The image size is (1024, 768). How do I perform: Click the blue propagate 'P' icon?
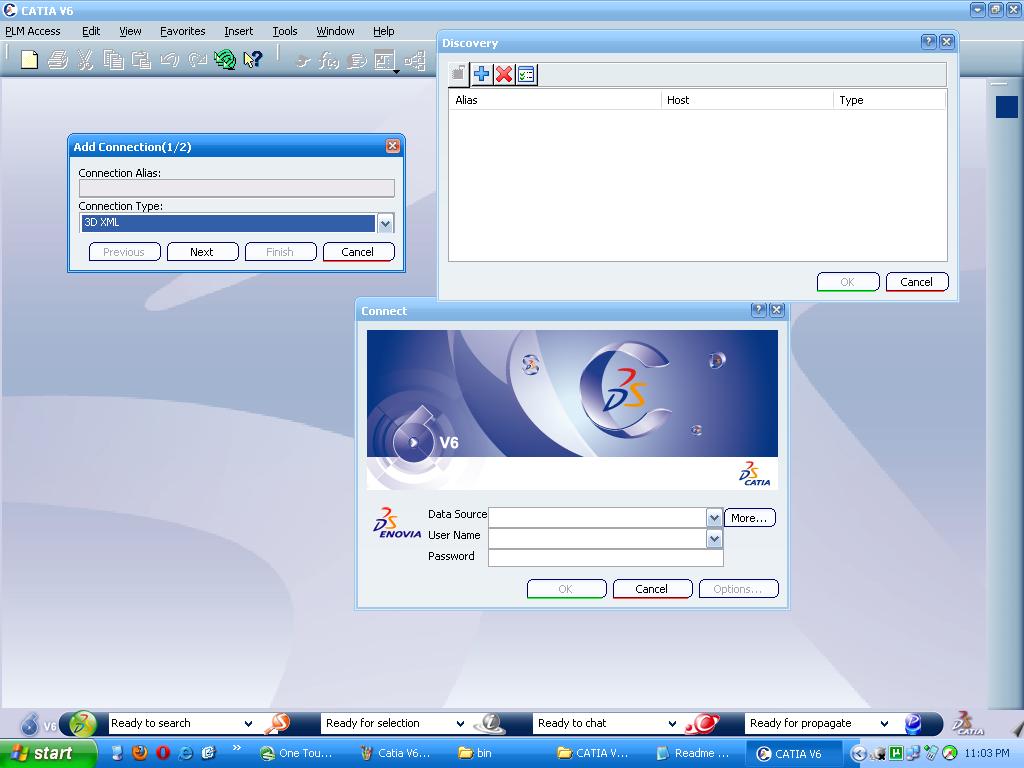[x=914, y=724]
